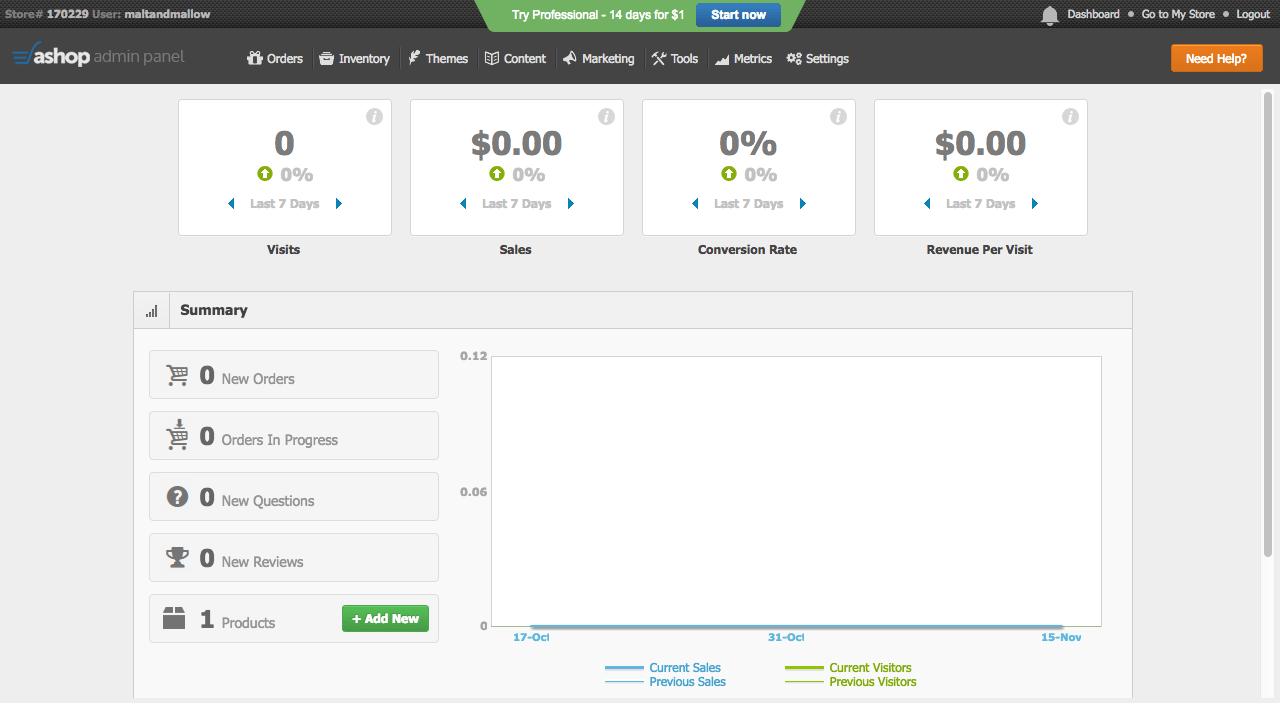
Task: Click the green up-arrow icon on Sales card
Action: coord(497,174)
